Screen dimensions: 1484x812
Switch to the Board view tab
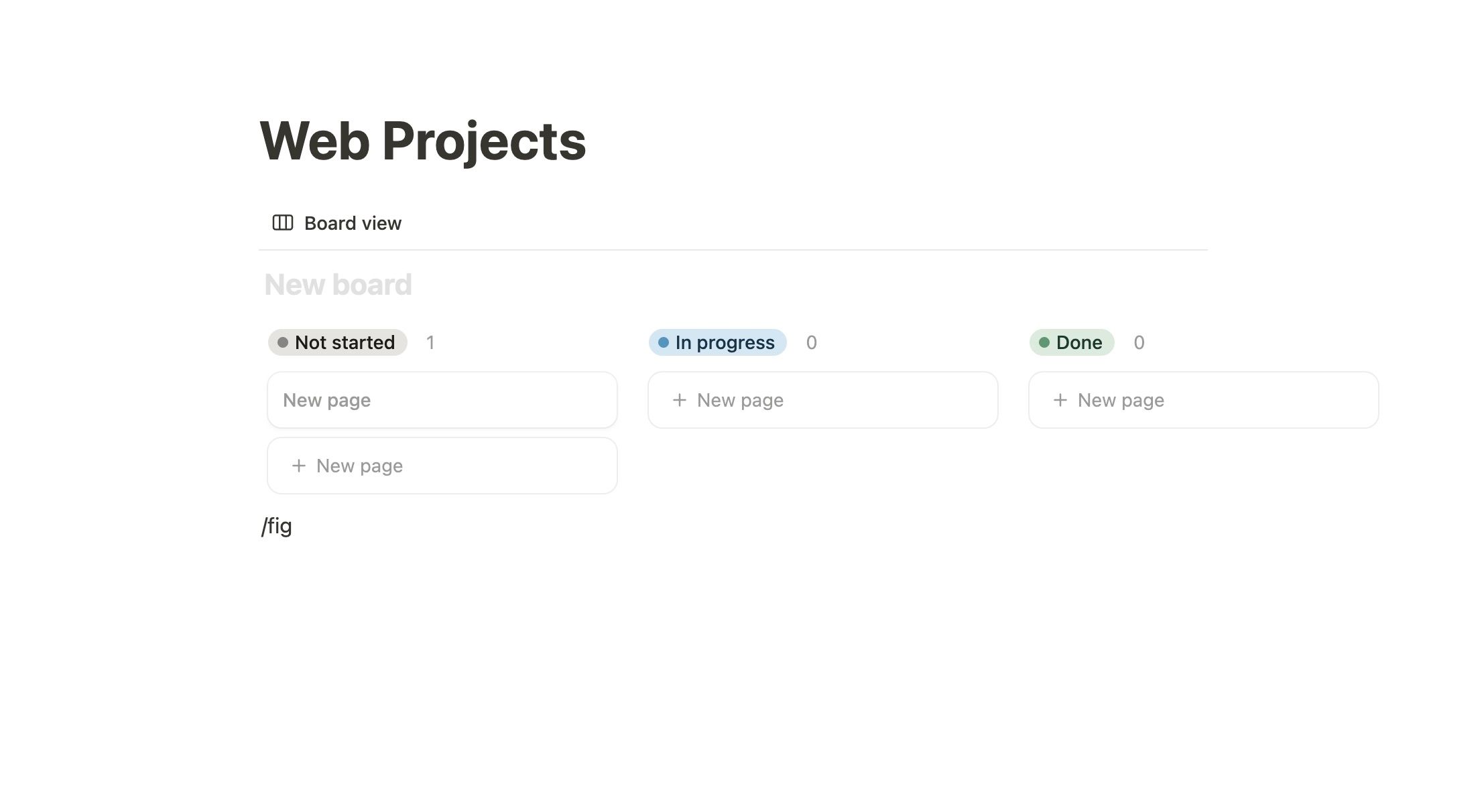tap(353, 223)
